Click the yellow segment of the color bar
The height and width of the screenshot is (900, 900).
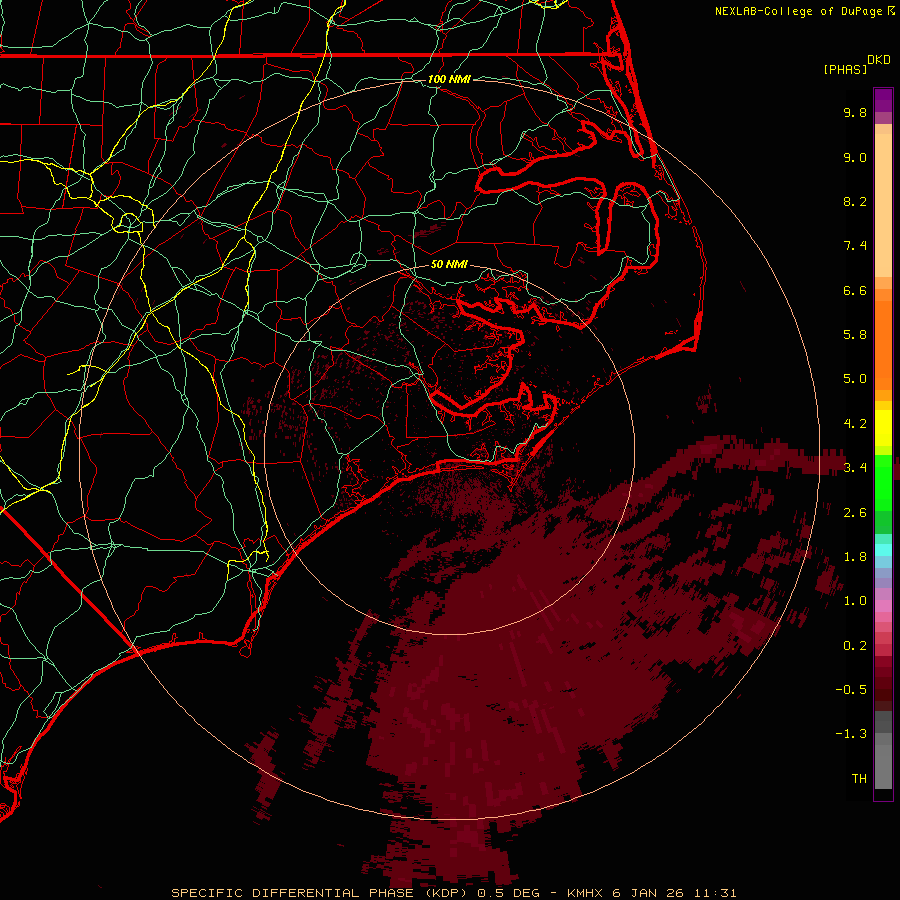pos(883,428)
